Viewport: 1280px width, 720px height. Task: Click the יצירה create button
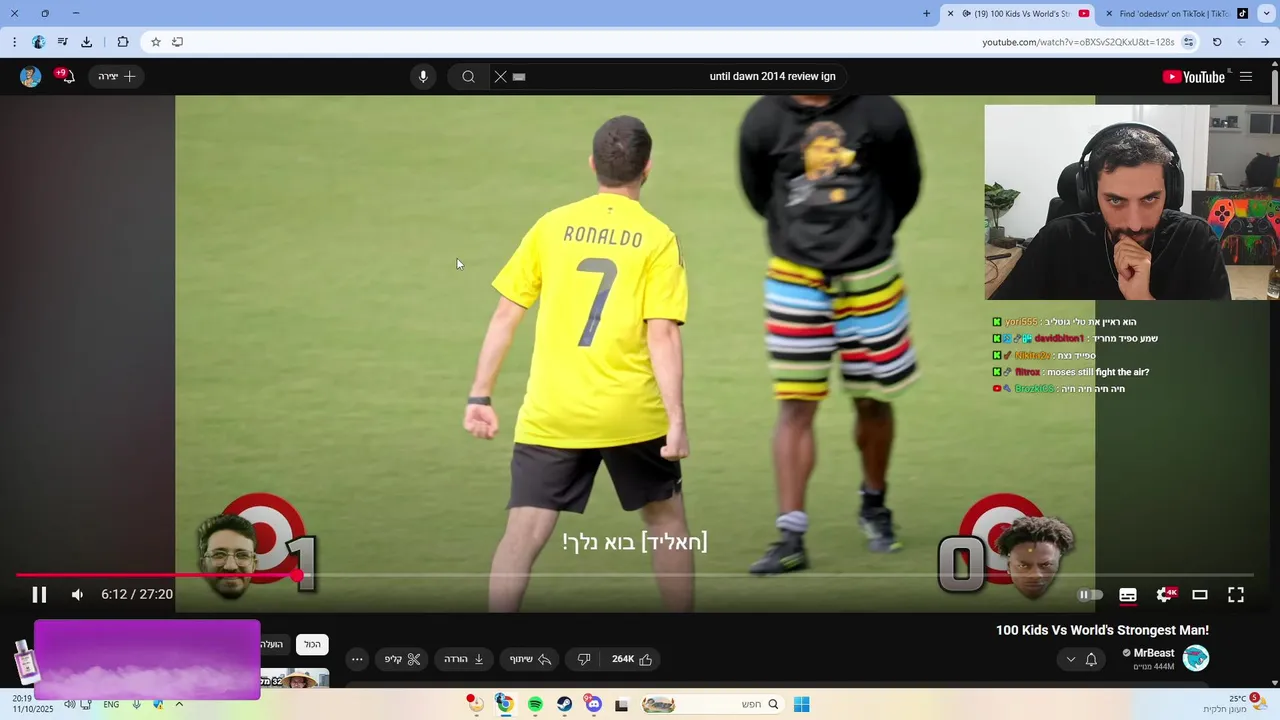(x=116, y=77)
